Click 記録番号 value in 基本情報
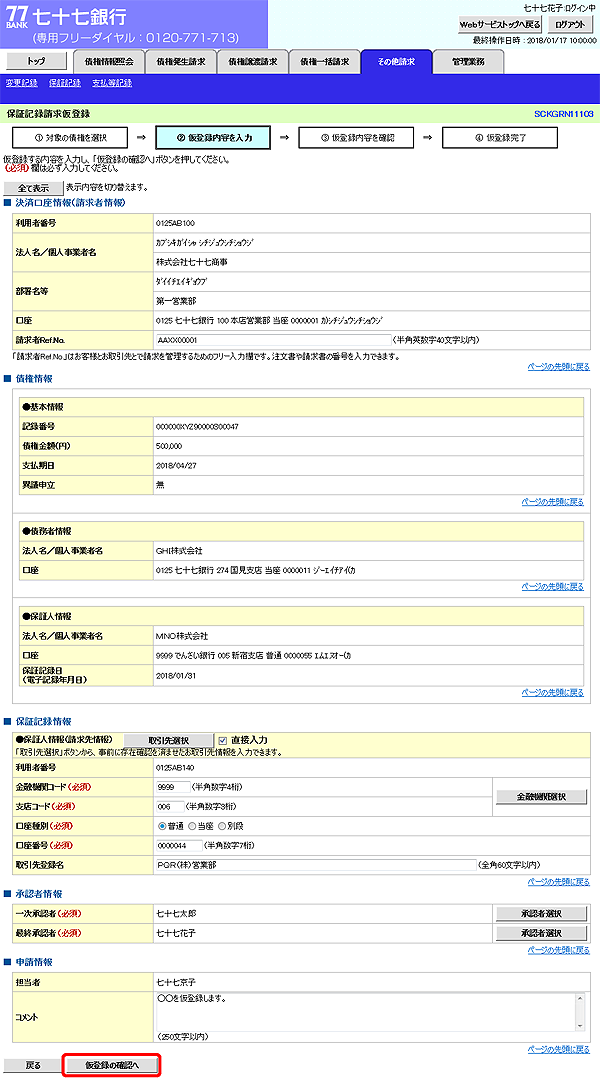Screen dimensions: 600x1081 (198, 427)
